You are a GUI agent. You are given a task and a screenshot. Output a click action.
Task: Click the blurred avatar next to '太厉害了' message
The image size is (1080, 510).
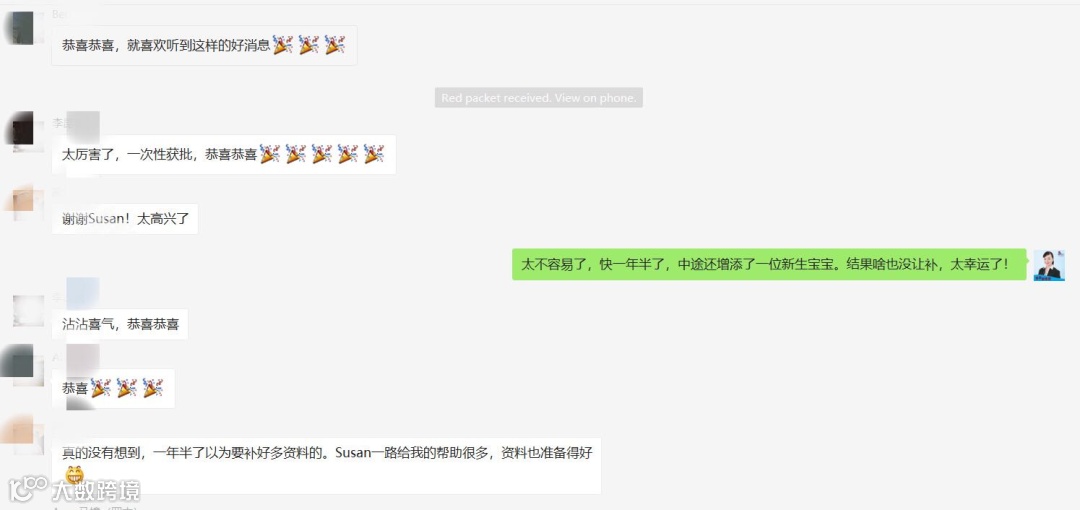click(x=19, y=129)
